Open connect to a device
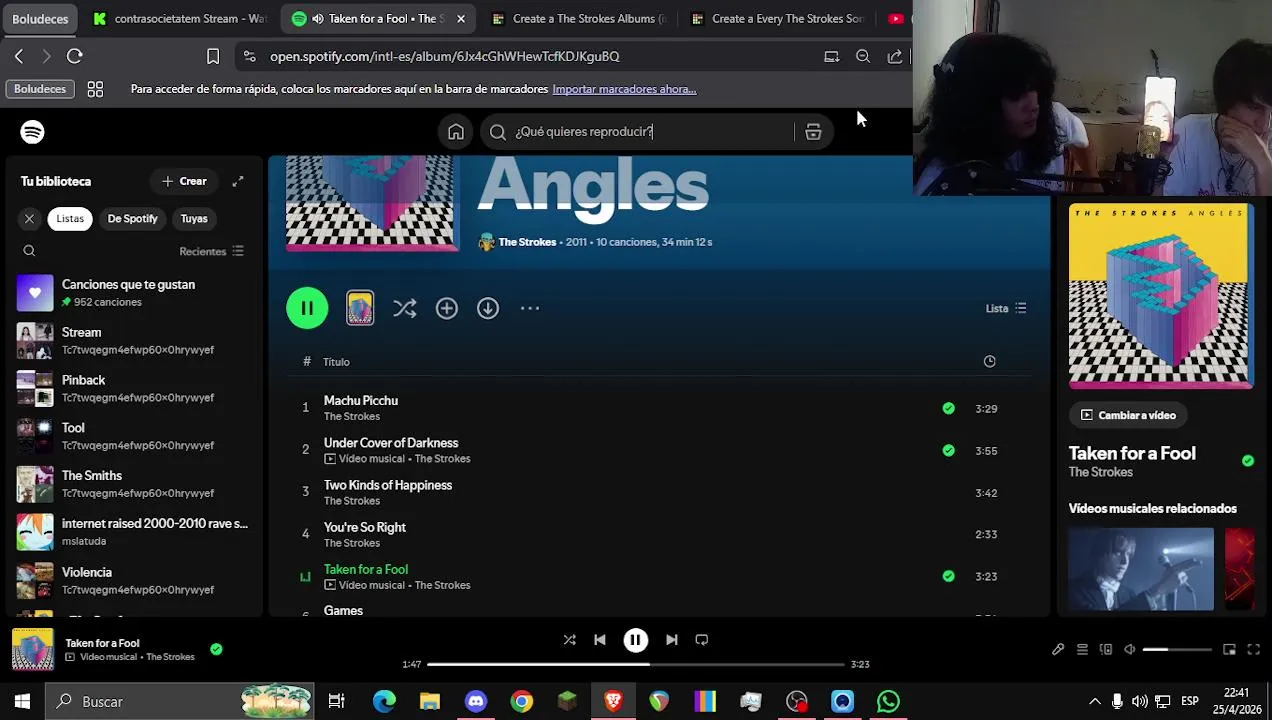The image size is (1272, 720). click(x=1106, y=650)
